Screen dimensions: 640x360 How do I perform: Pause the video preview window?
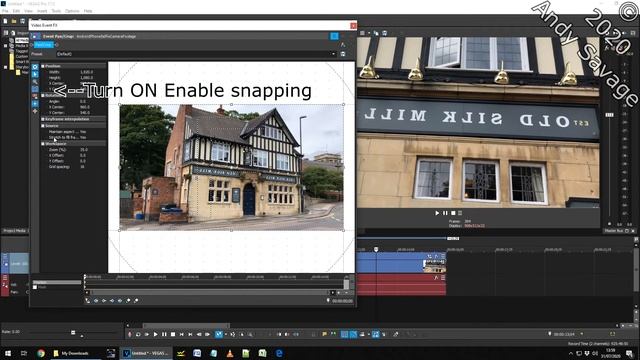pyautogui.click(x=445, y=213)
